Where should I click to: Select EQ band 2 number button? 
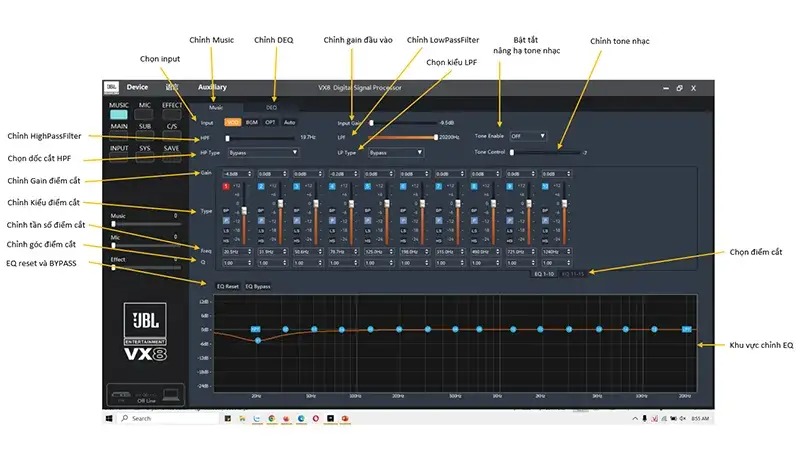(x=261, y=186)
